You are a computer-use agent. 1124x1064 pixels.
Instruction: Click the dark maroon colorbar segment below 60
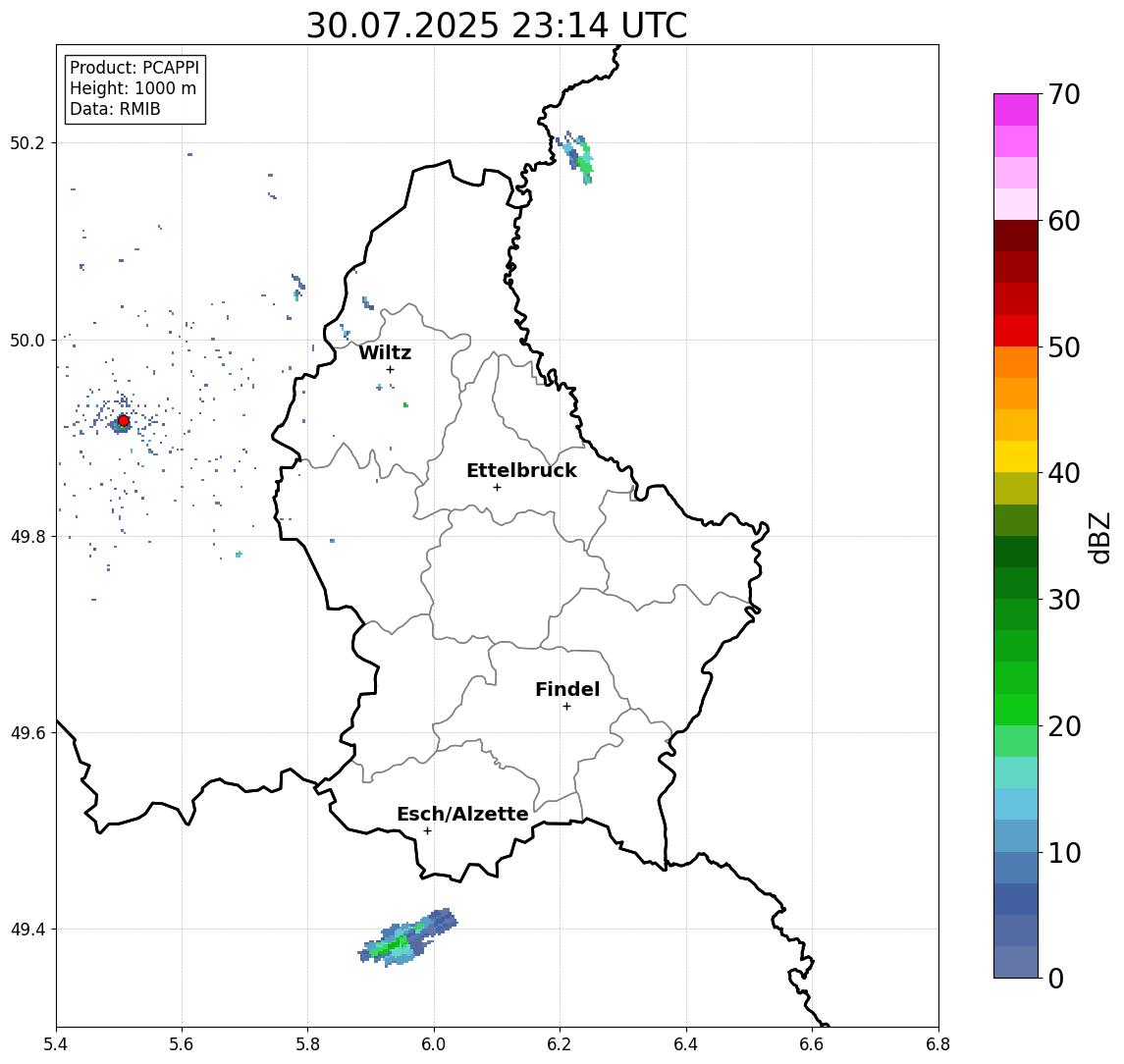[x=1016, y=236]
